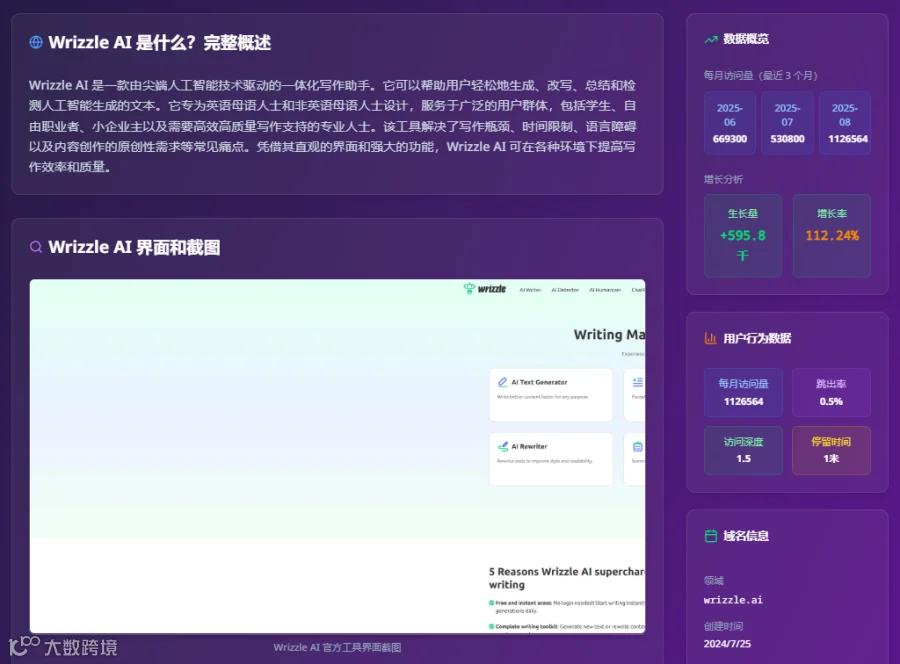900x664 pixels.
Task: Click the AI Rewriter icon in the preview
Action: tap(503, 446)
